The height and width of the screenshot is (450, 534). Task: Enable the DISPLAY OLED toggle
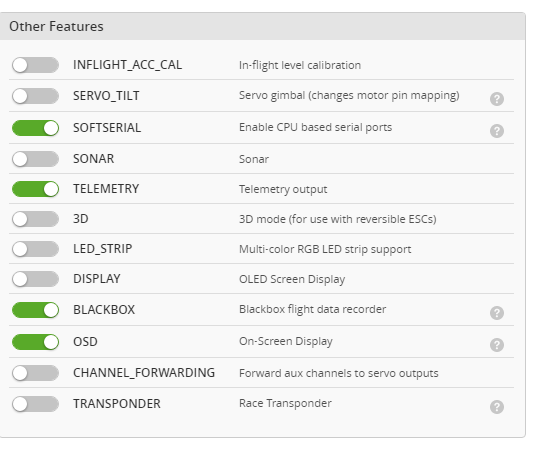(35, 279)
